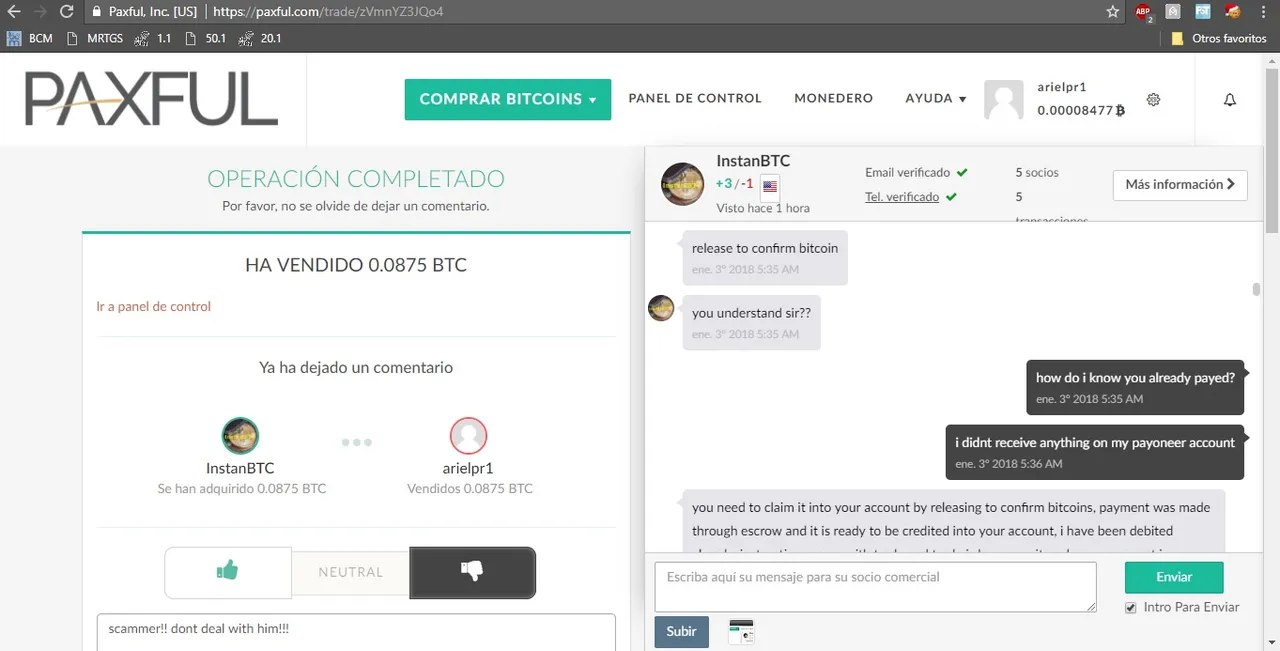Open Otros favoritos bookmarks folder
The width and height of the screenshot is (1280, 651).
(1219, 38)
